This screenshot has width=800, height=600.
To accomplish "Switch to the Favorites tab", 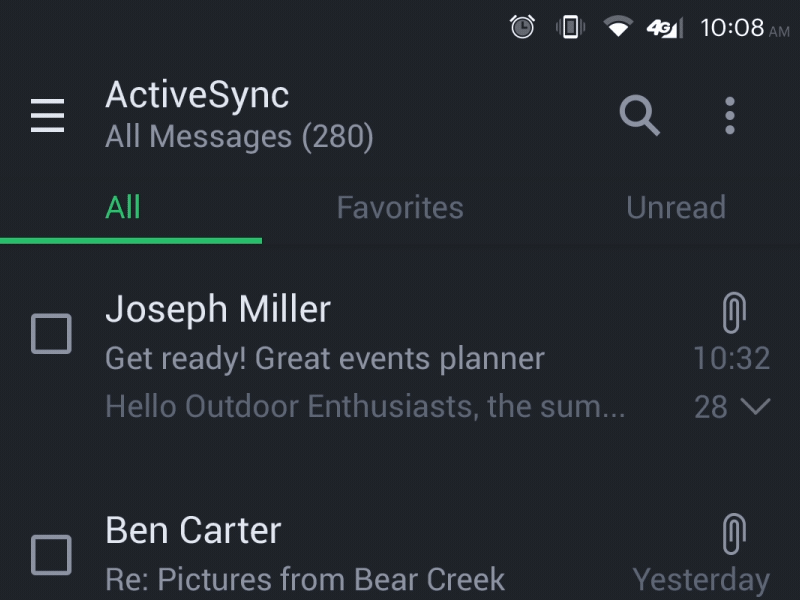I will [x=399, y=207].
